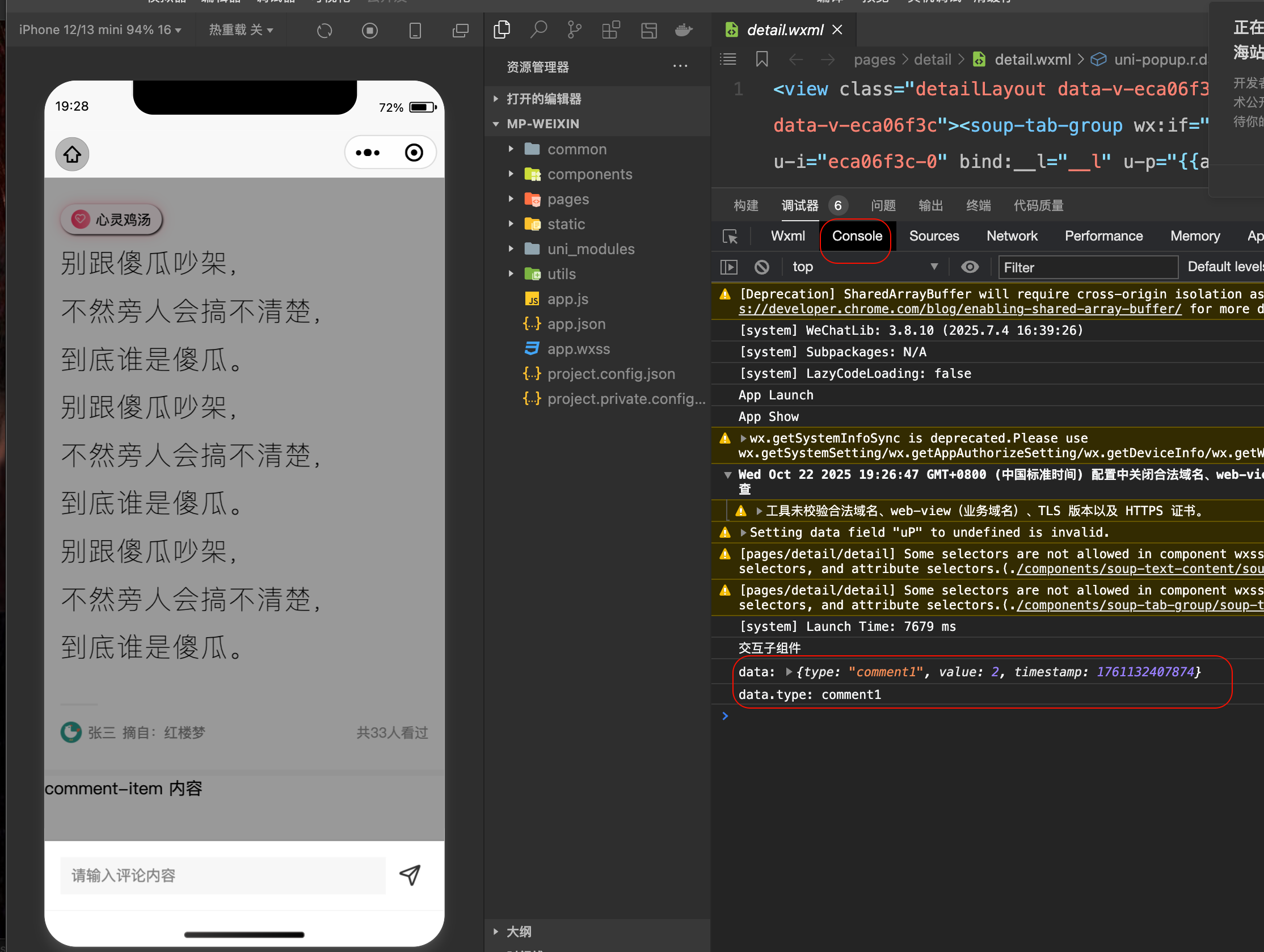The height and width of the screenshot is (952, 1264).
Task: Click the home button in simulator
Action: 72,154
